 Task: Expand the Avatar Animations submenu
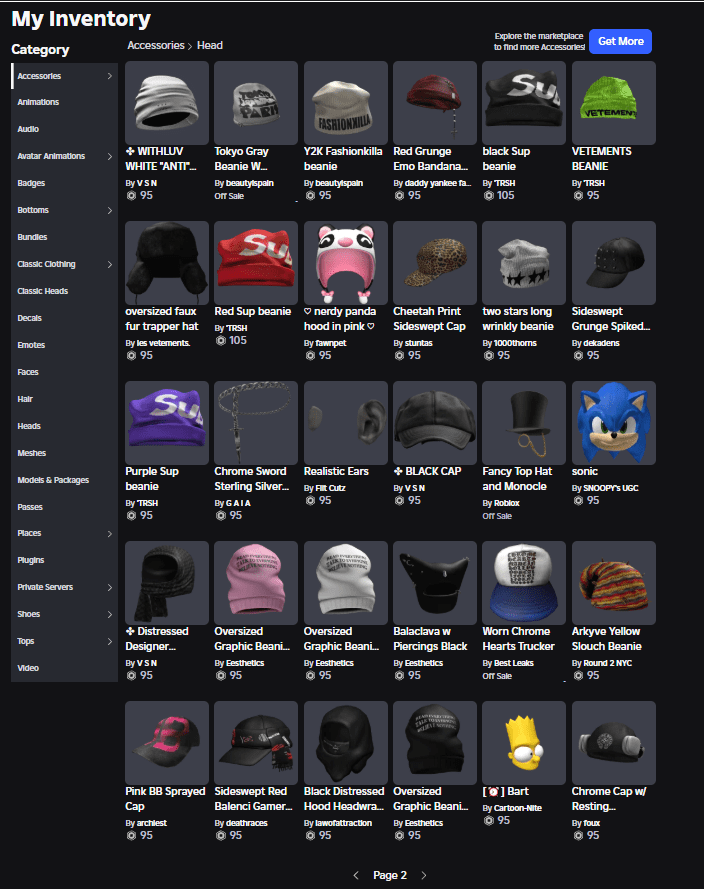point(109,156)
